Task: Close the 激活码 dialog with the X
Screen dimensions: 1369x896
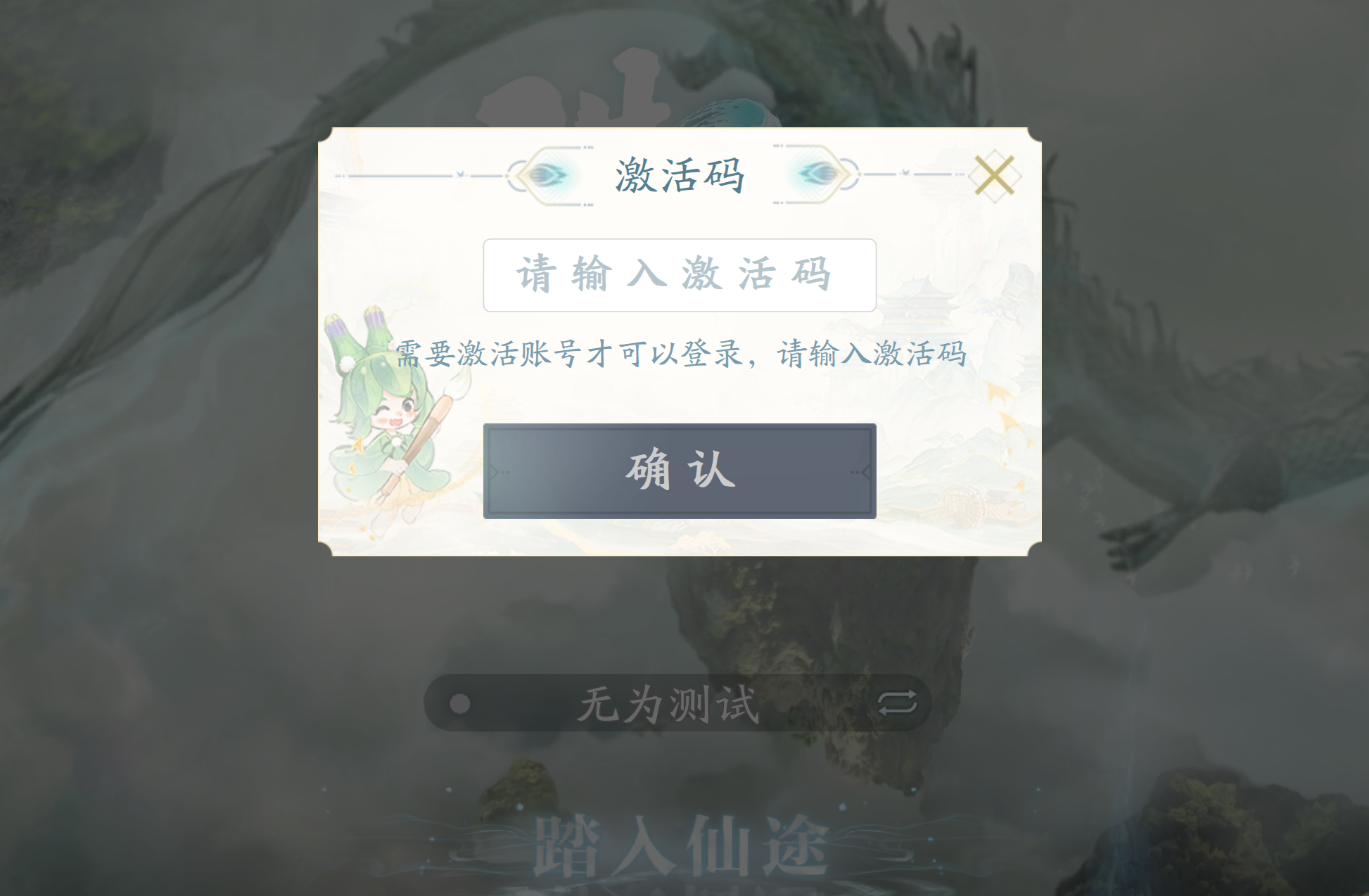Action: [993, 175]
